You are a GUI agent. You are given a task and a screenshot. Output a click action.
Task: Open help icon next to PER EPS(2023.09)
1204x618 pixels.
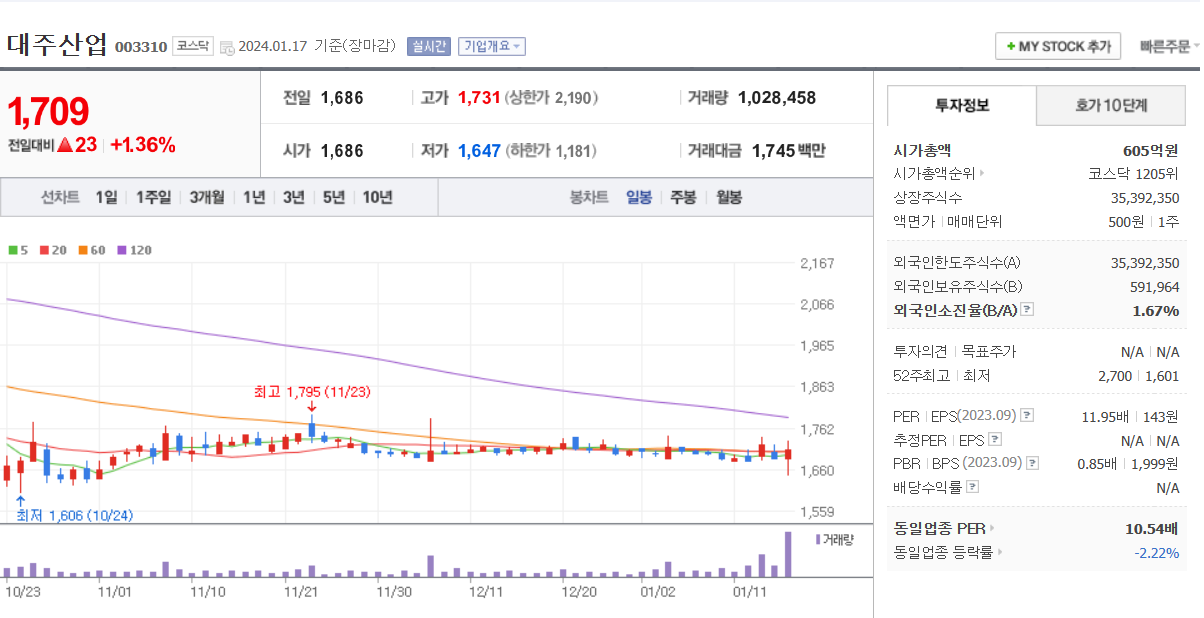[x=1027, y=416]
